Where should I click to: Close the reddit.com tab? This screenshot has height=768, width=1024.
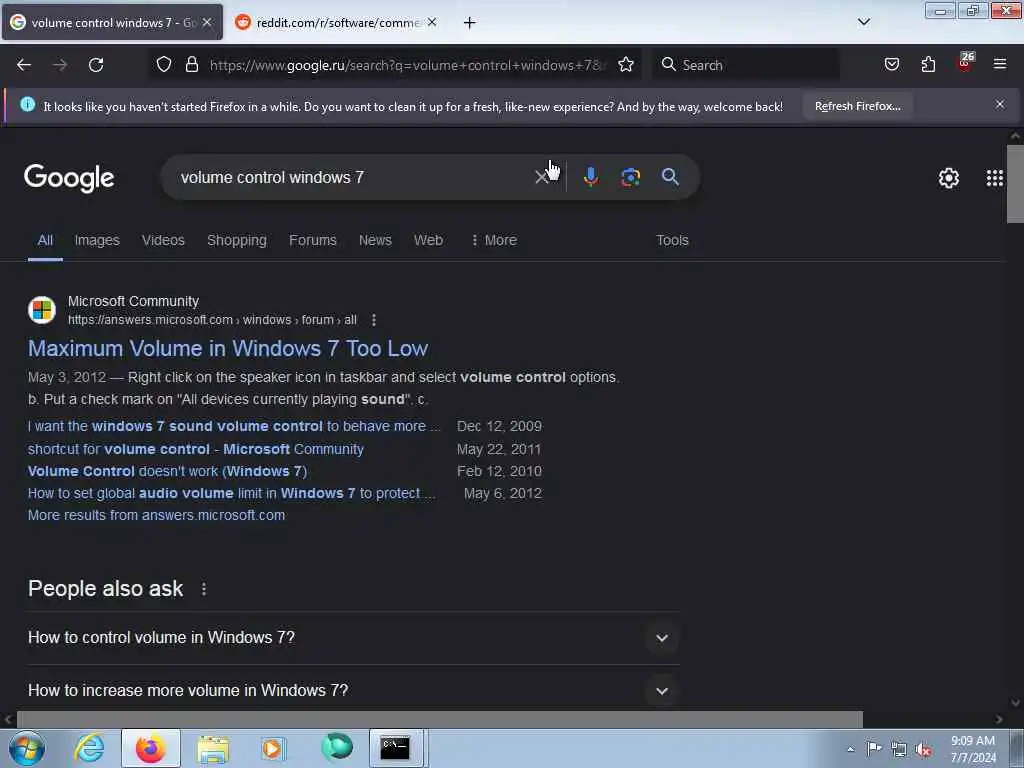pos(432,22)
